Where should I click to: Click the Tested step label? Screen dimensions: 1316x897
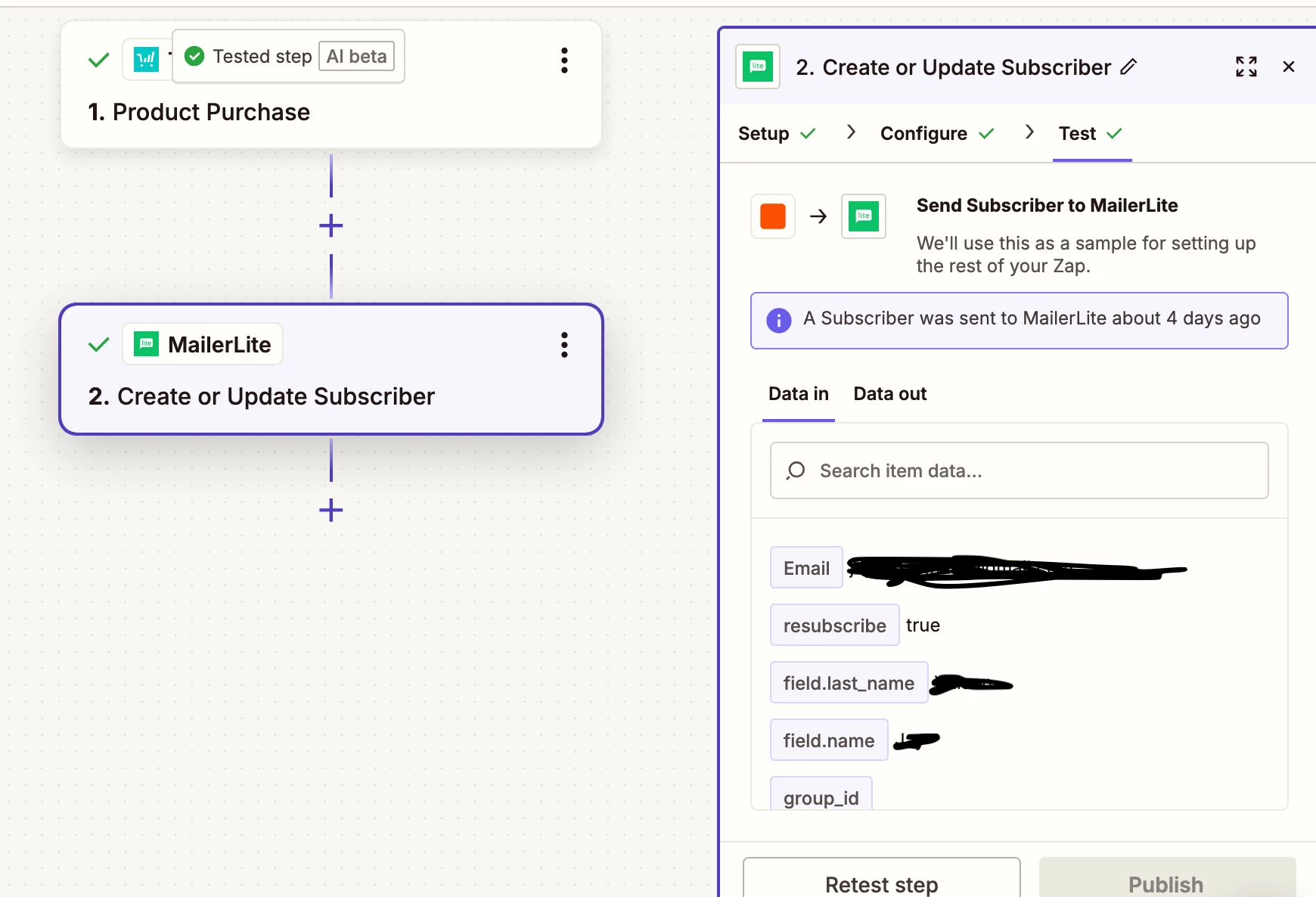click(262, 57)
